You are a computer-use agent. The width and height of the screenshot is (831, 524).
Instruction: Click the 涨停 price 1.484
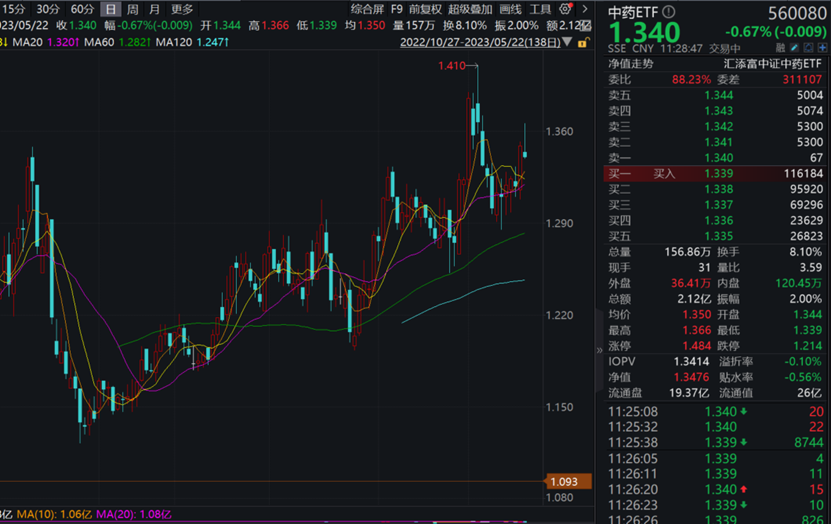click(696, 346)
